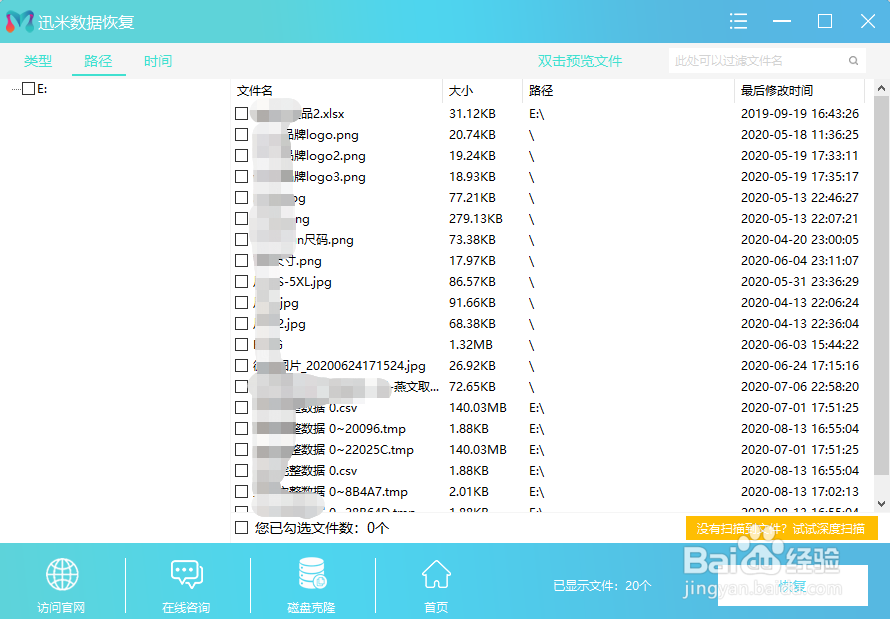Viewport: 890px width, 619px height.
Task: Start deep scan via 试试深度扫描 button
Action: coord(783,527)
